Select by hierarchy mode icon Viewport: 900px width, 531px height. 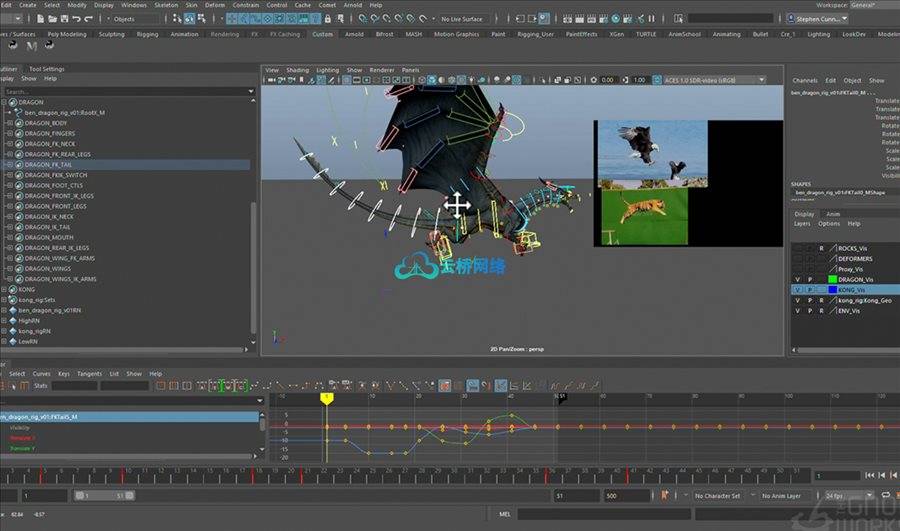click(177, 19)
